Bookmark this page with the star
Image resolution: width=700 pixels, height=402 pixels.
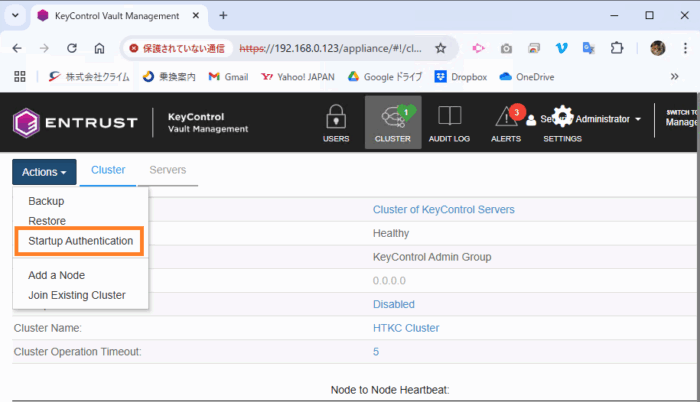click(x=441, y=48)
